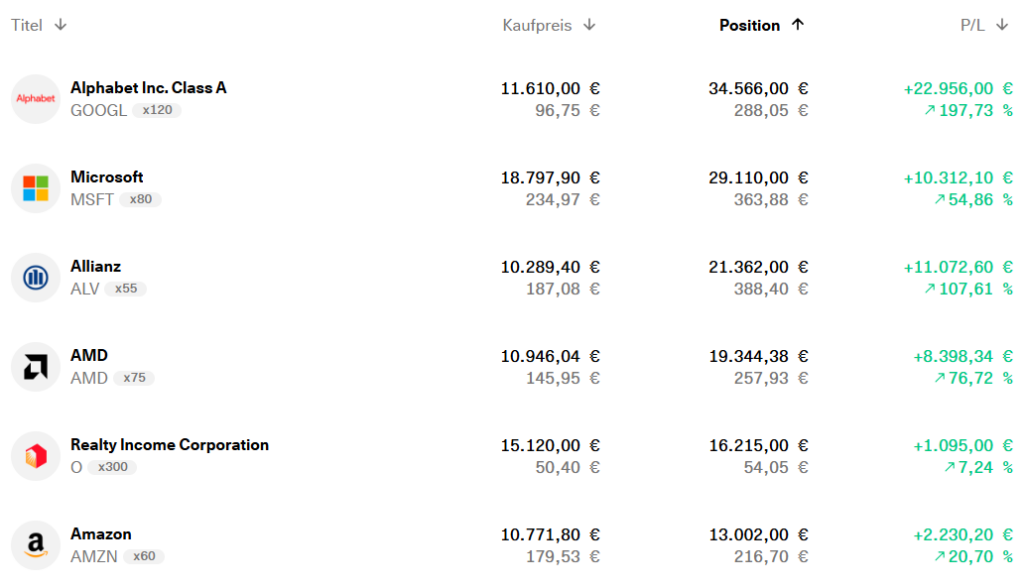1024x586 pixels.
Task: Sort holdings by P/L column header
Action: (x=972, y=25)
